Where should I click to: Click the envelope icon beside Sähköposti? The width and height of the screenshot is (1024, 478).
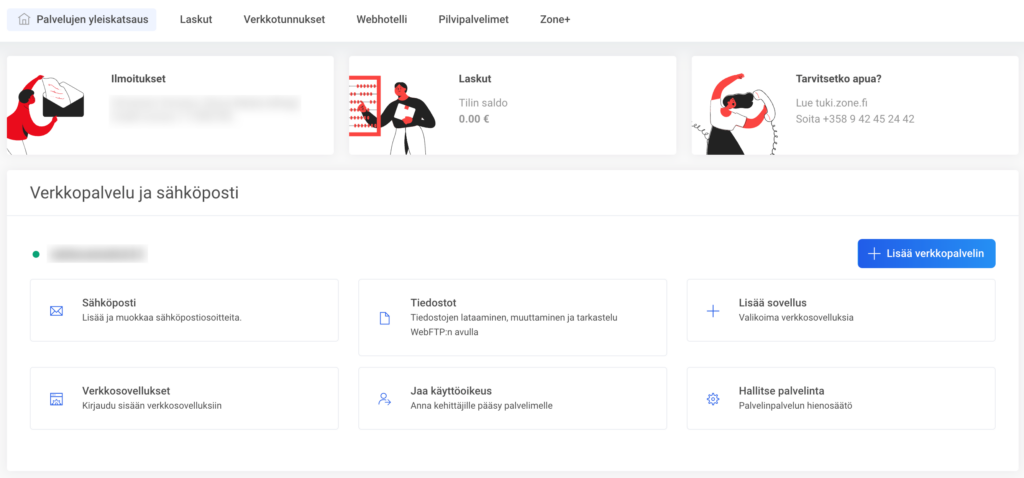[56, 311]
